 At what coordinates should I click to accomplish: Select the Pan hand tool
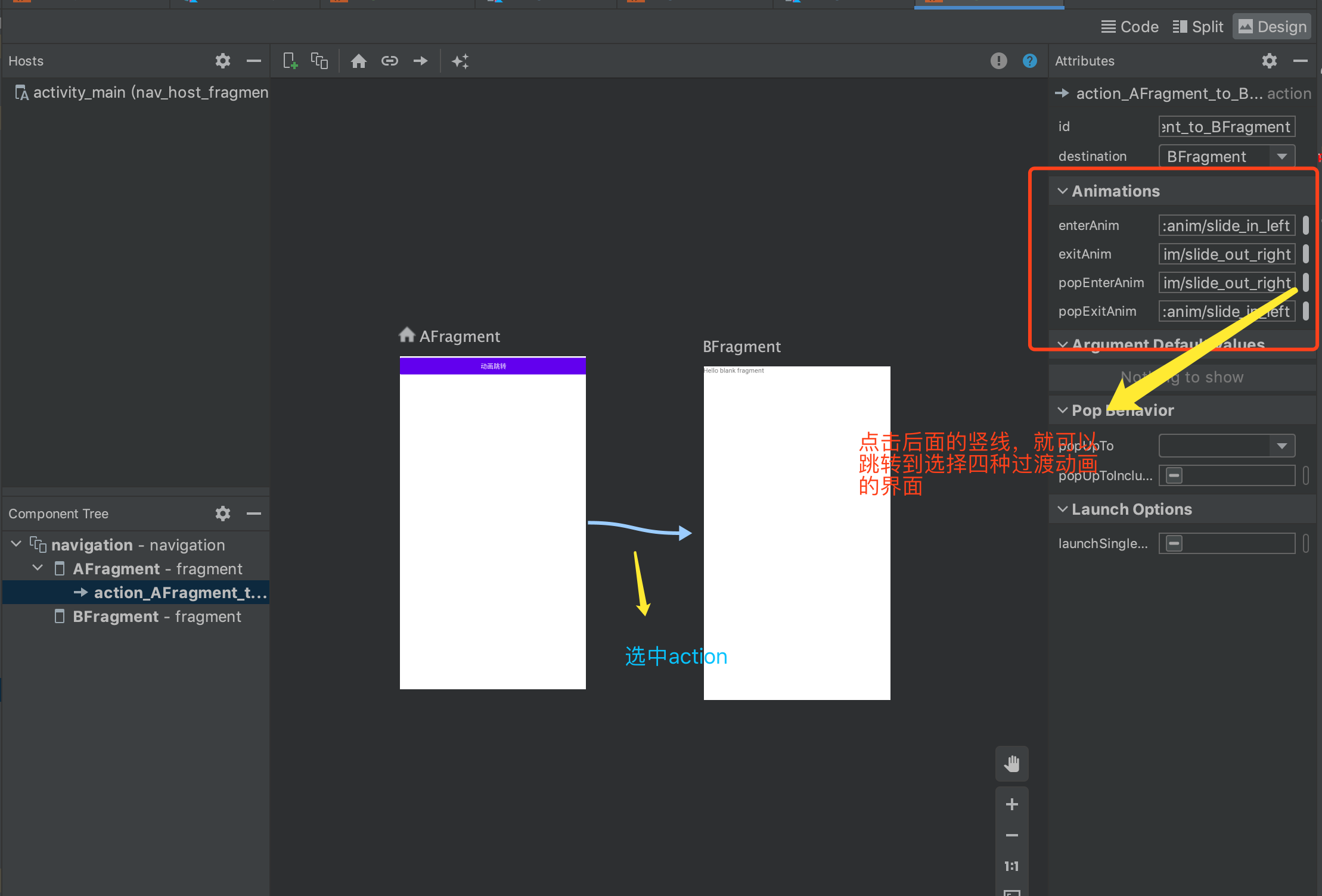pos(1011,763)
